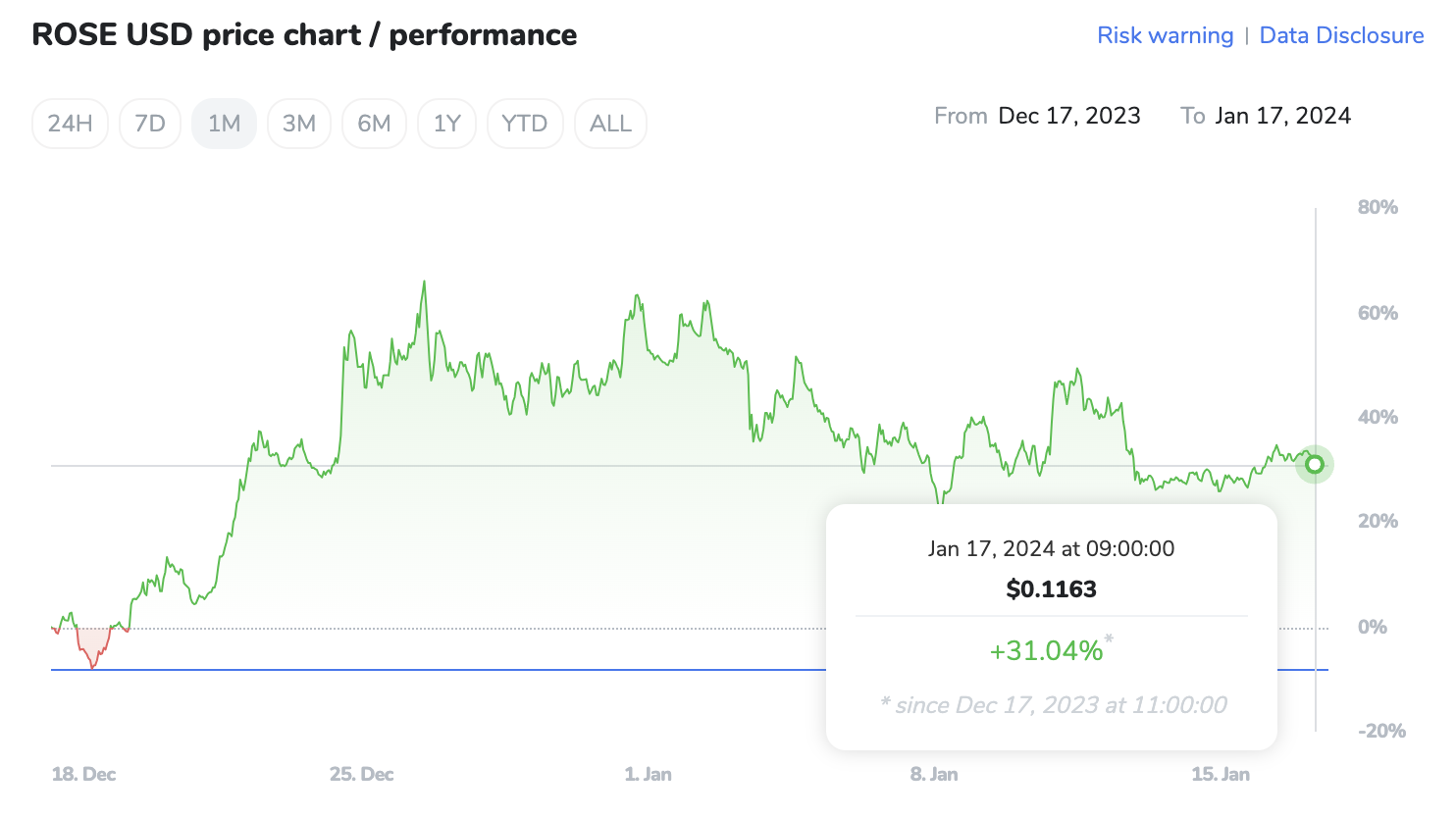Select the 24H time range

pos(70,124)
